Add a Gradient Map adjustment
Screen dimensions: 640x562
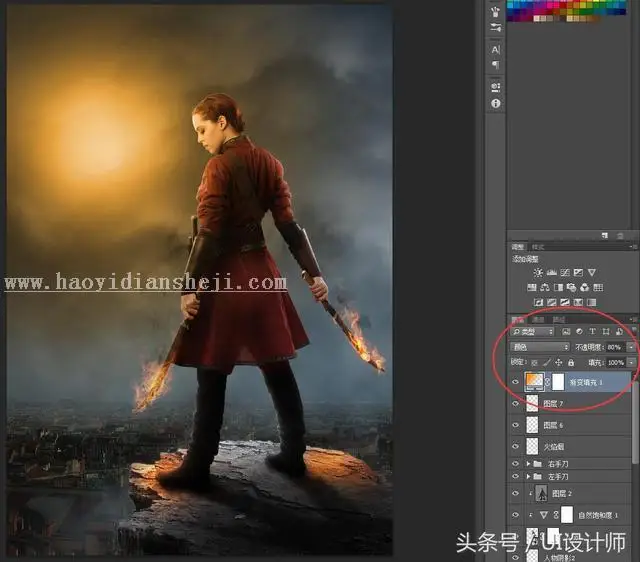click(592, 302)
